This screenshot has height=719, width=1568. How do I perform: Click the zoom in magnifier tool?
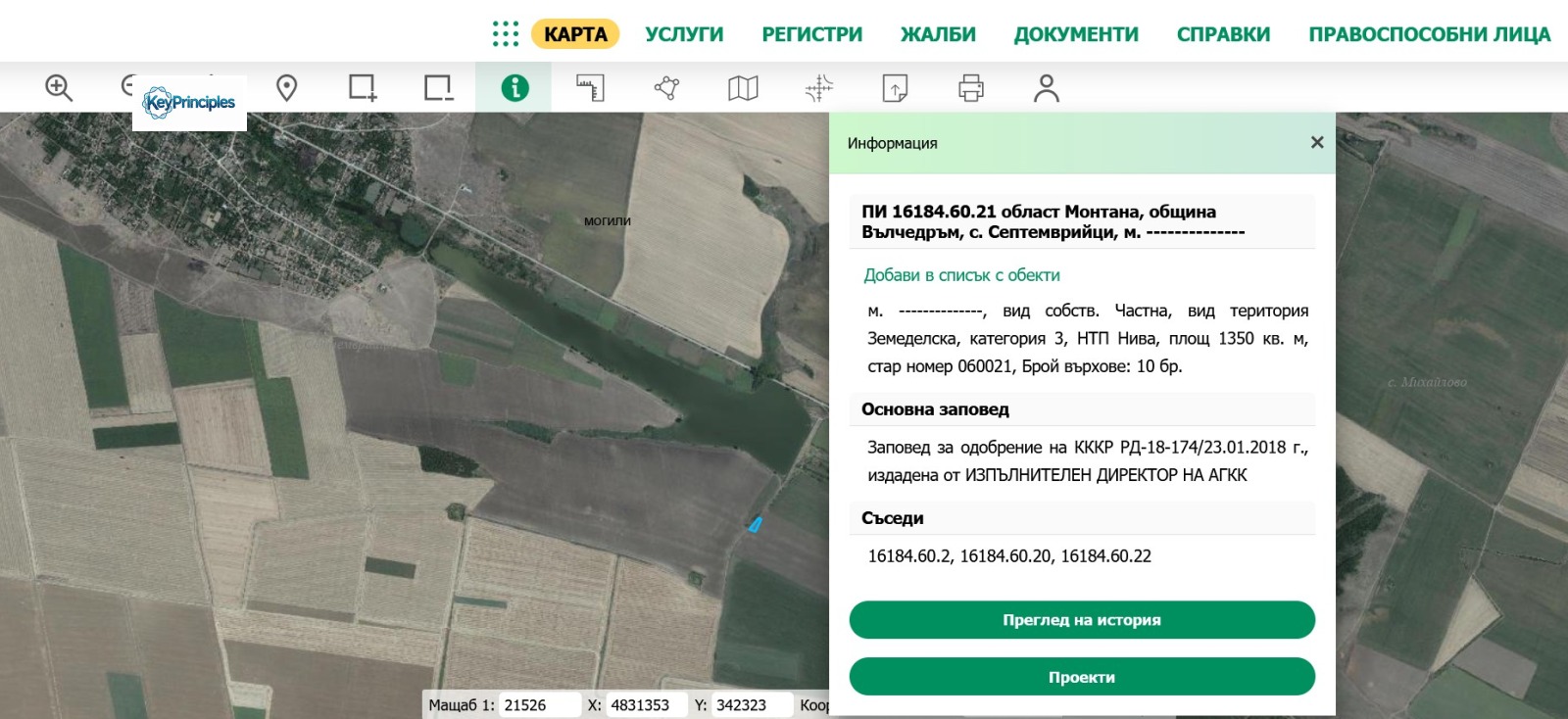pyautogui.click(x=59, y=88)
